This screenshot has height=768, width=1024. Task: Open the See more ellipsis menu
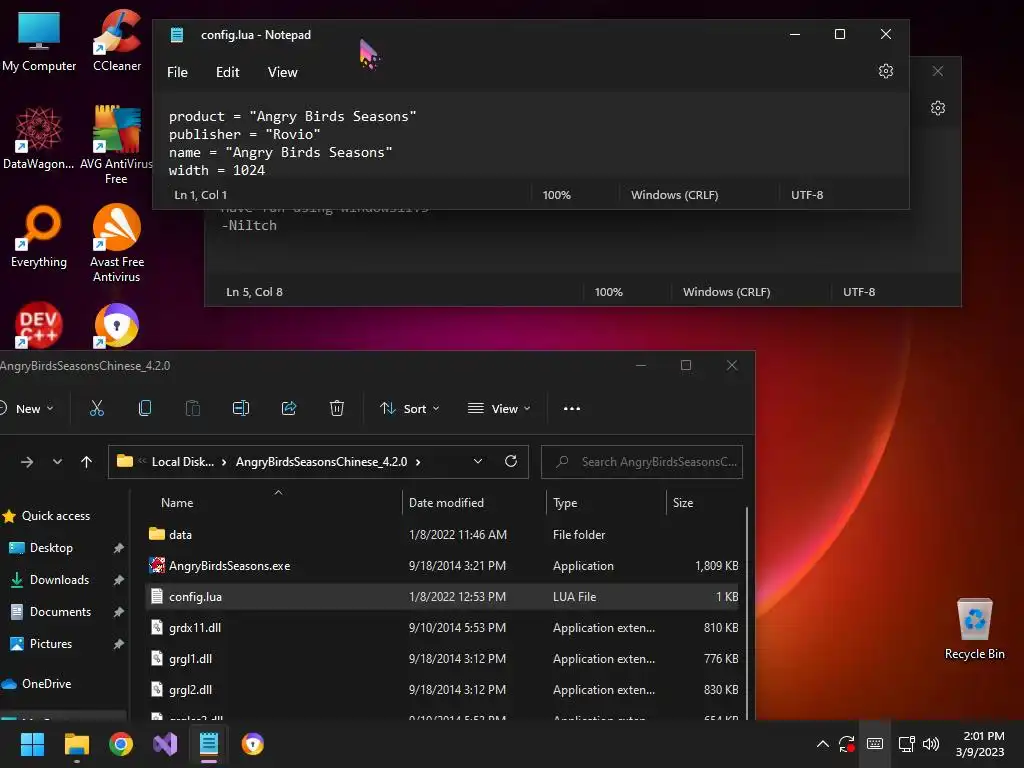[571, 409]
